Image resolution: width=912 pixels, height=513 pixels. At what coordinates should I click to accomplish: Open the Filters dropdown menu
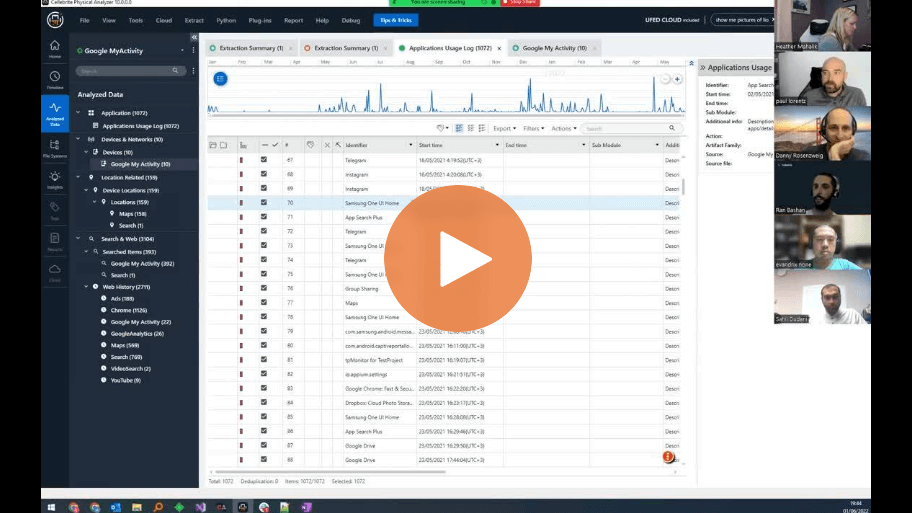pyautogui.click(x=533, y=128)
